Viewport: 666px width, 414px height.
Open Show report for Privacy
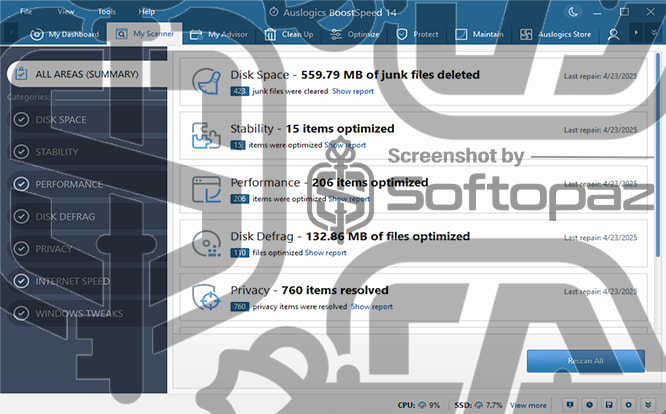[372, 307]
